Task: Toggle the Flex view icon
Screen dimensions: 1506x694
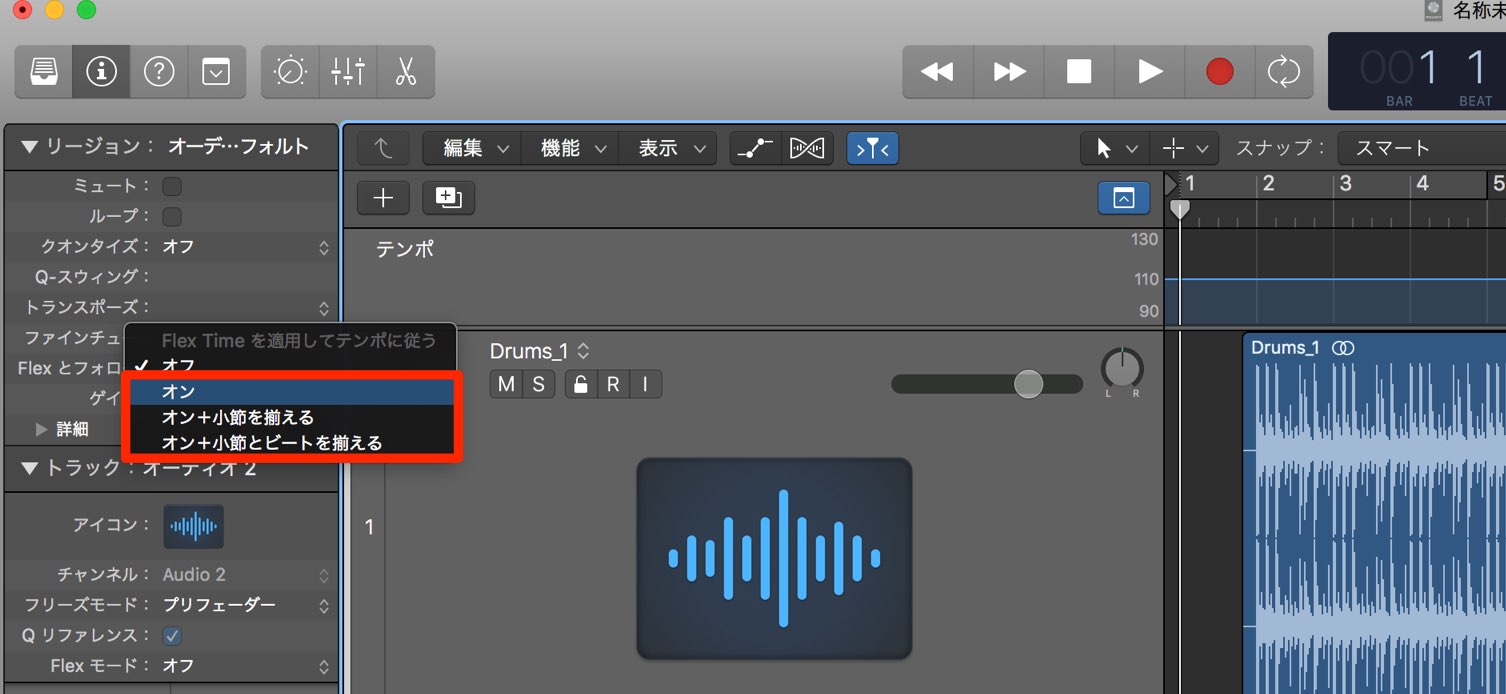Action: click(x=807, y=148)
